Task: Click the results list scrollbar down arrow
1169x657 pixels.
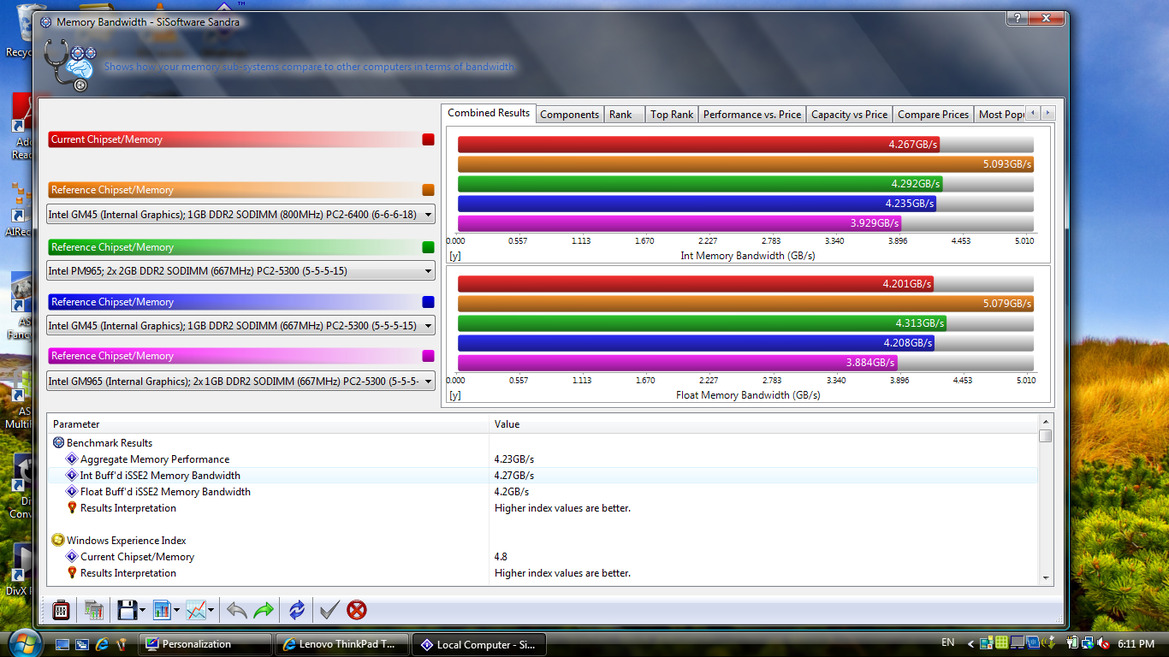Action: 1045,578
